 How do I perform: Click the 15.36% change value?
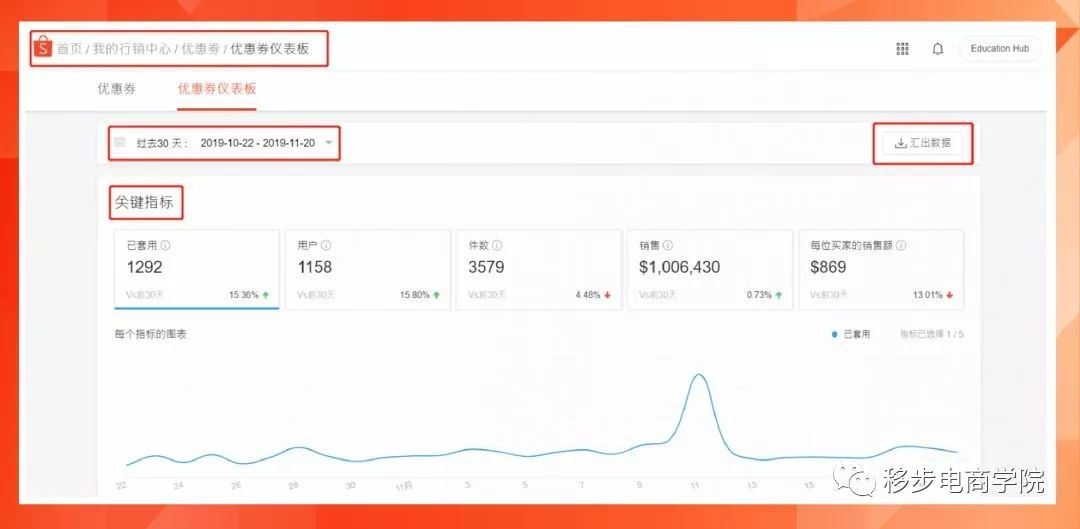click(x=244, y=295)
